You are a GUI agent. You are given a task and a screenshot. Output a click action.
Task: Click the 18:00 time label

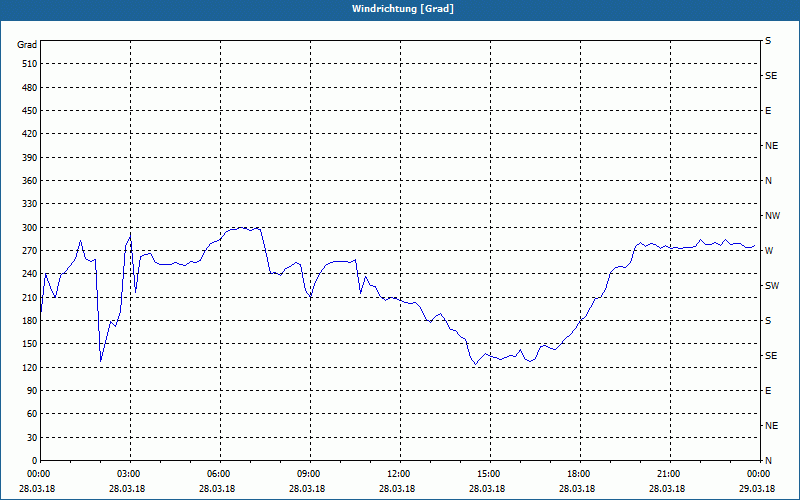(579, 474)
